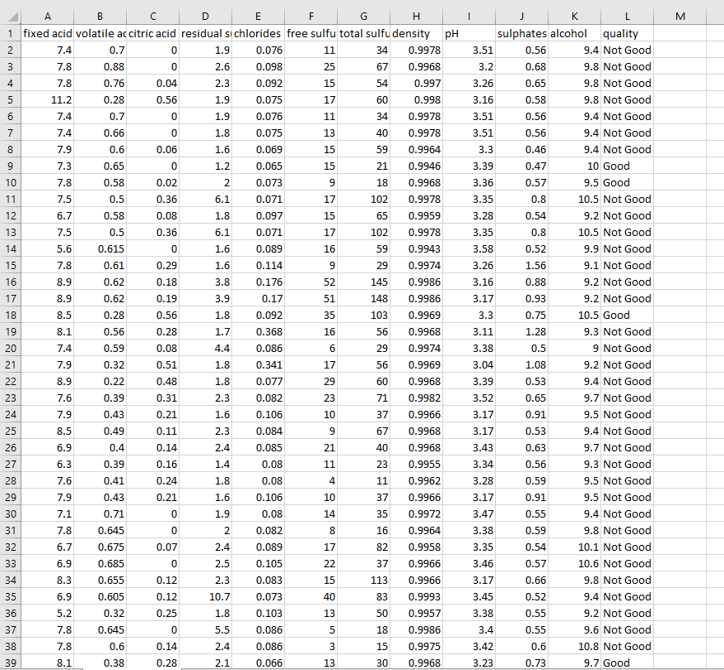The height and width of the screenshot is (670, 724).
Task: Click pH value 3.04 in row 21
Action: [469, 365]
